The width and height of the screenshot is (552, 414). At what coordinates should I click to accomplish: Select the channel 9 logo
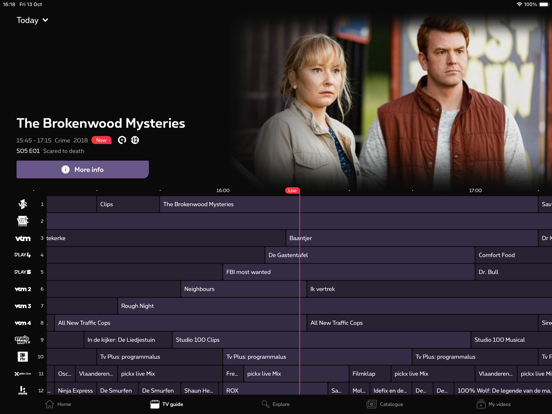point(22,340)
